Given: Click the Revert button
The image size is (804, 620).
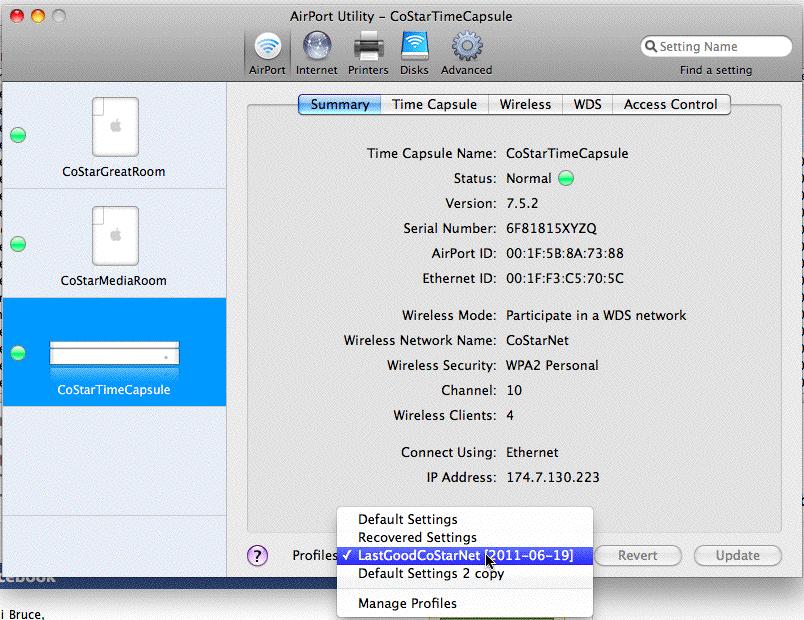Looking at the screenshot, I should tap(637, 555).
